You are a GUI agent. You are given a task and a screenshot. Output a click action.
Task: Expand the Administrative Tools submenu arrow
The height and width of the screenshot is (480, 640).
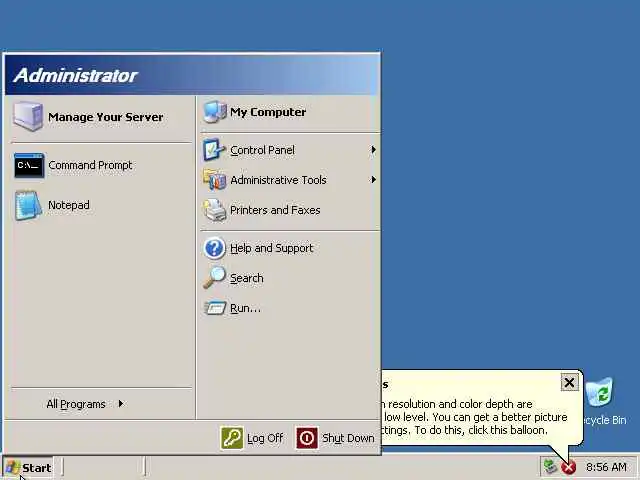click(373, 180)
